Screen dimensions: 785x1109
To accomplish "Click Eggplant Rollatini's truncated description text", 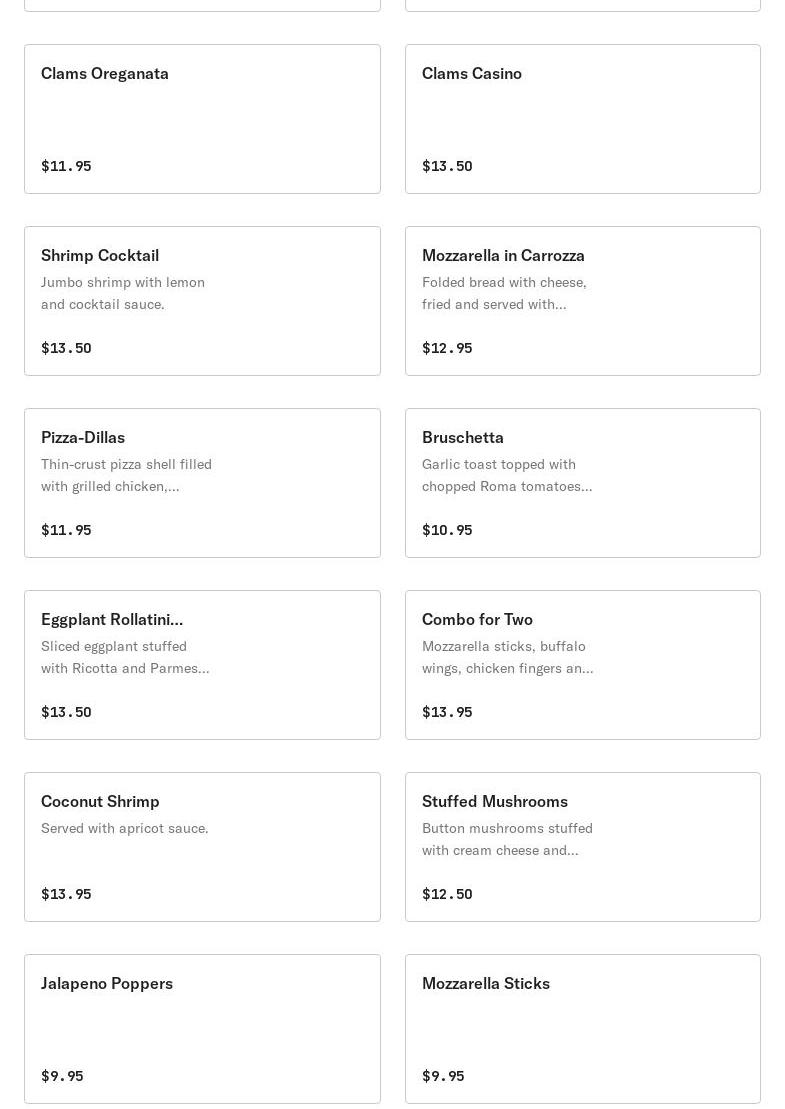I will click(x=125, y=657).
